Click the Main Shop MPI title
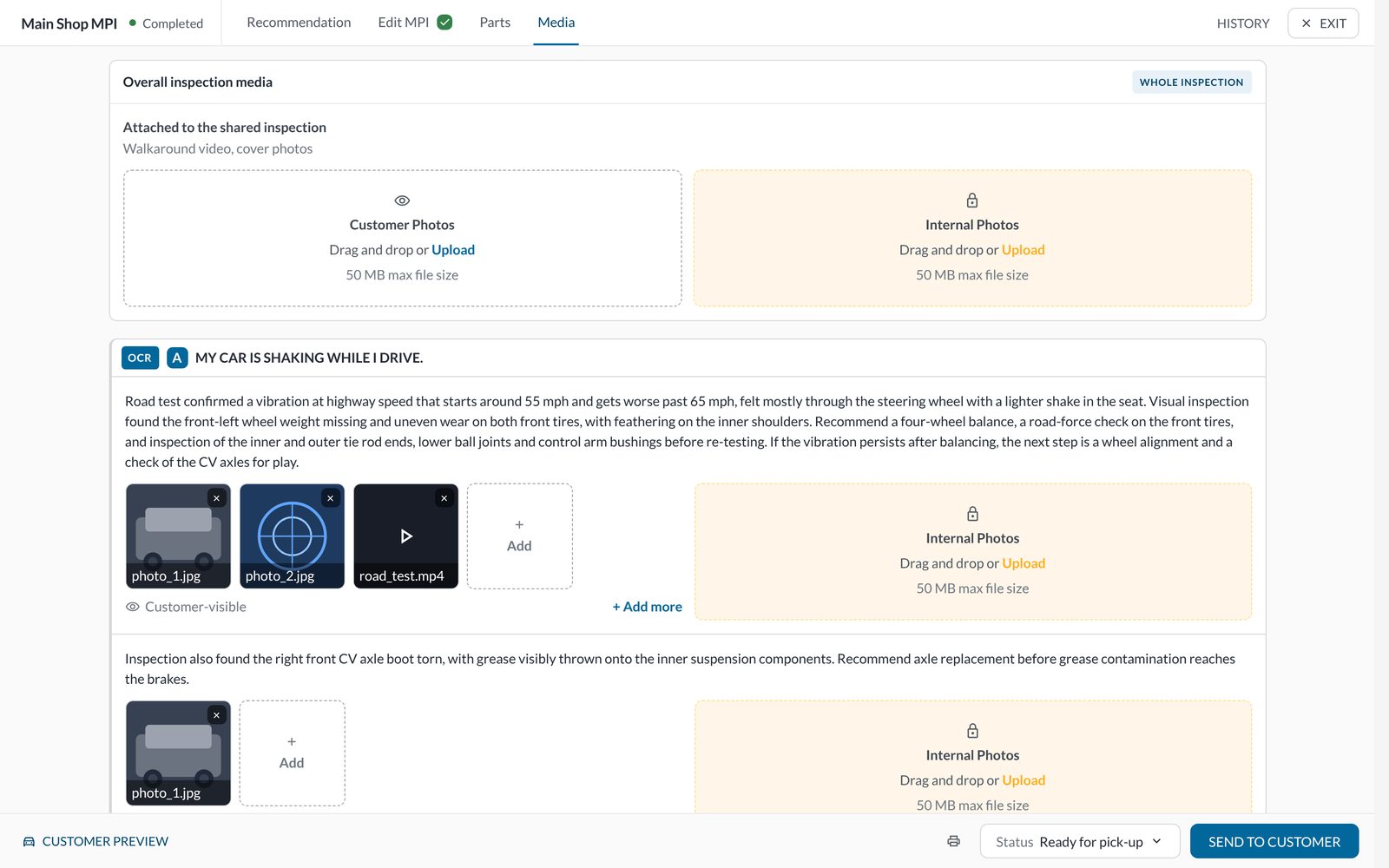1389x868 pixels. point(69,23)
